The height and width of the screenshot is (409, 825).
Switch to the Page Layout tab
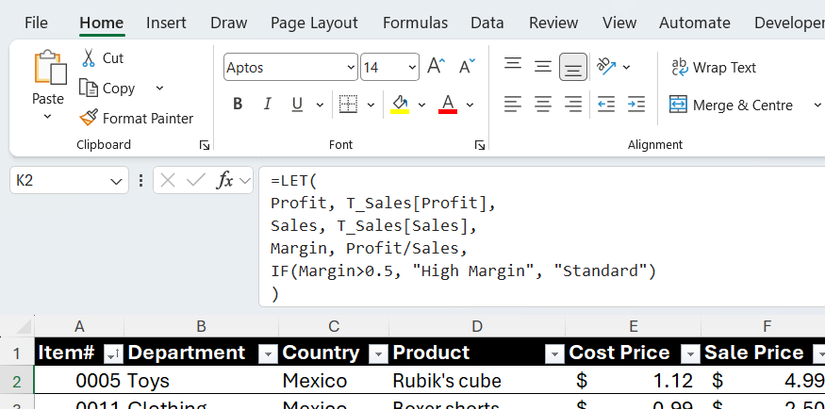[x=314, y=22]
